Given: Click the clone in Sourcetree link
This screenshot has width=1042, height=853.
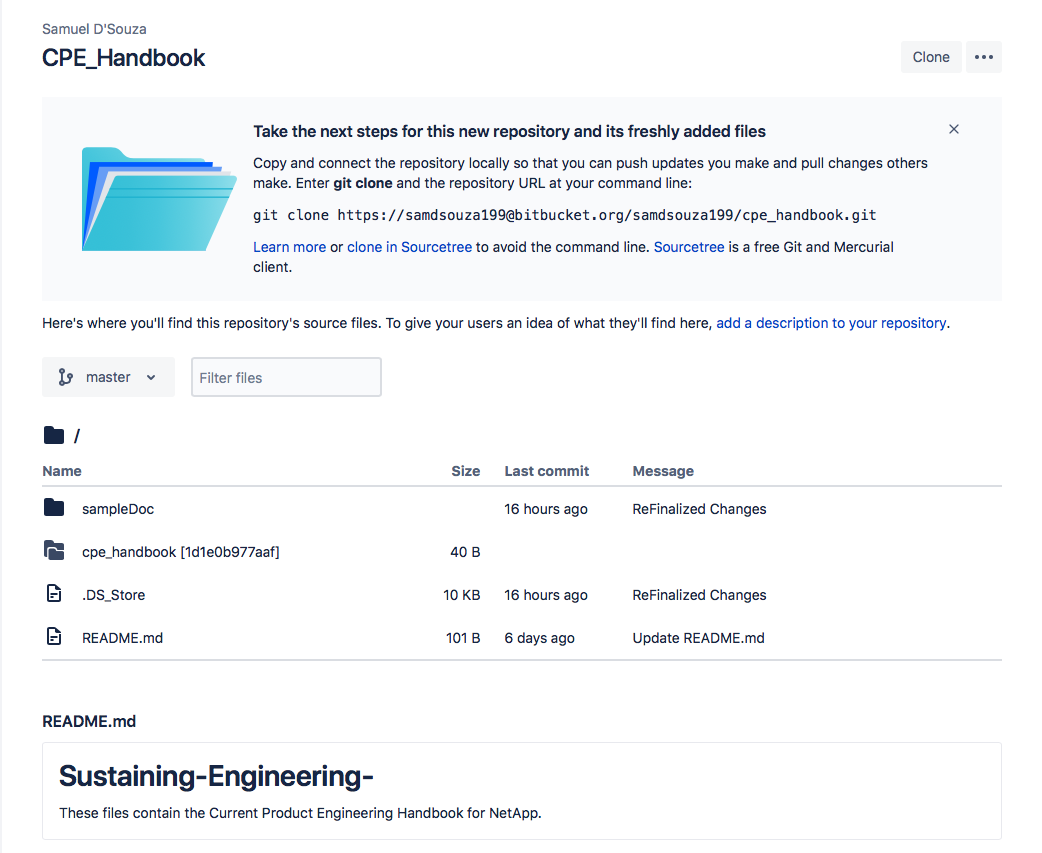Looking at the screenshot, I should [x=409, y=247].
